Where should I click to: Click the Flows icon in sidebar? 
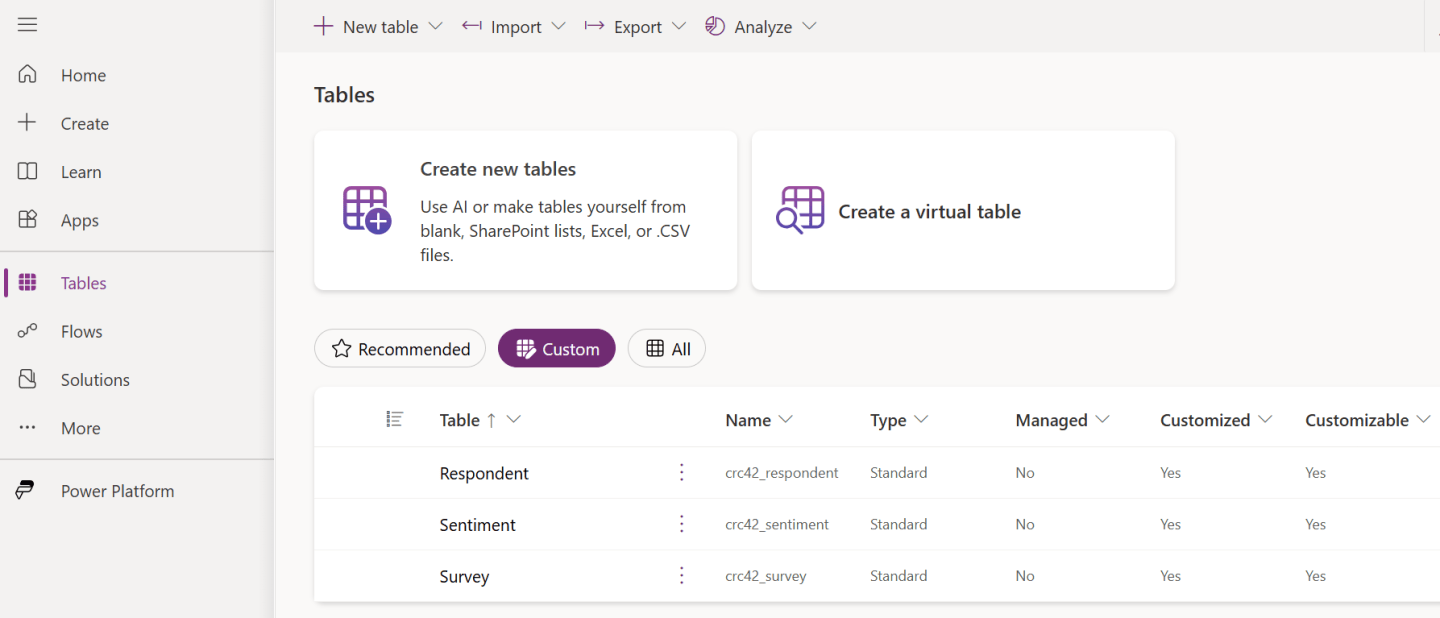click(27, 331)
